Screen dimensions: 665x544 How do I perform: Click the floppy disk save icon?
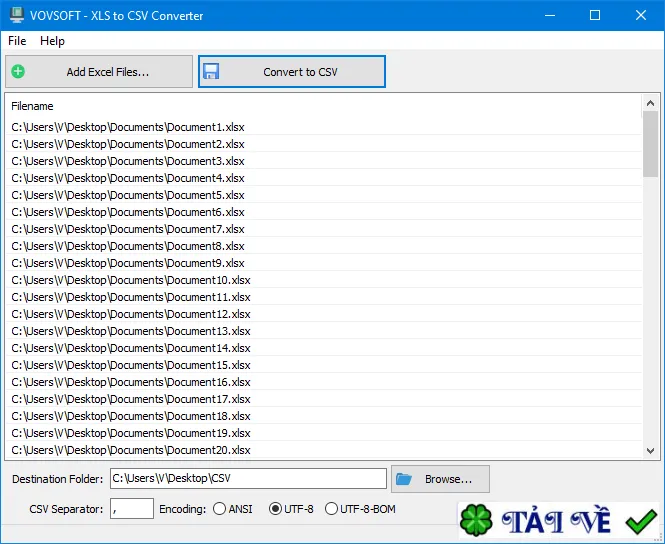[x=211, y=71]
